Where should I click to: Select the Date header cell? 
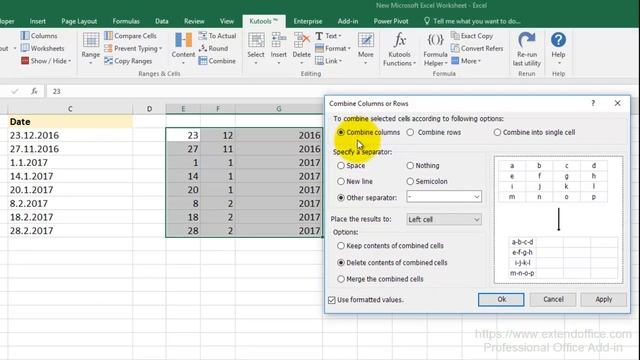point(70,122)
